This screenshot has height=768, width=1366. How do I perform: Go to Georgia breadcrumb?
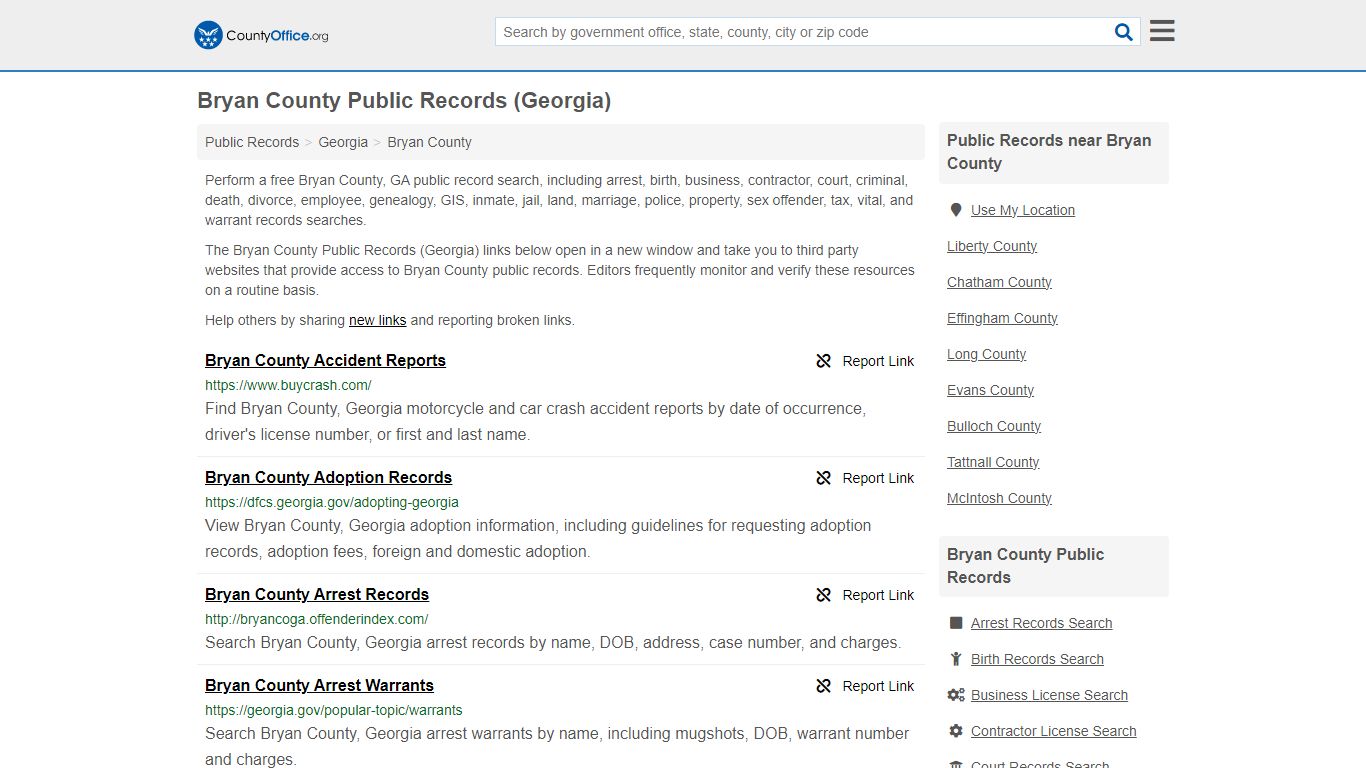coord(343,142)
